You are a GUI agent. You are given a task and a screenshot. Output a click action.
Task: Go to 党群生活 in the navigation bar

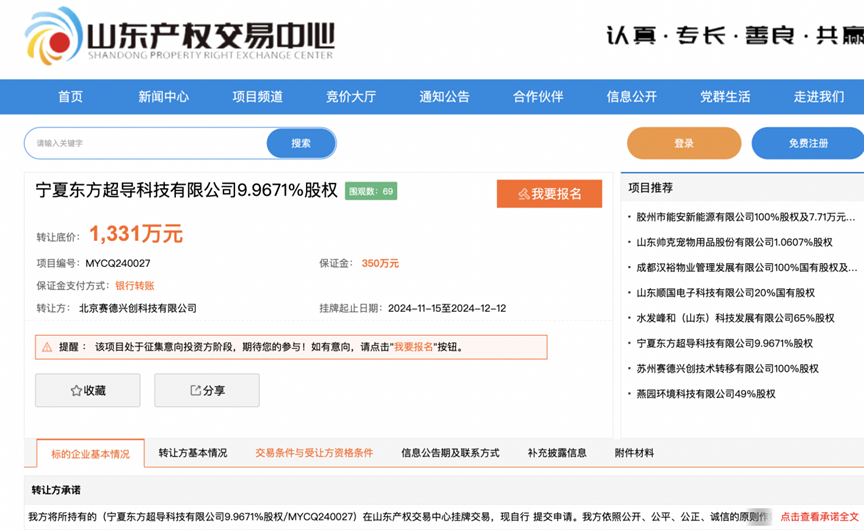pos(725,97)
